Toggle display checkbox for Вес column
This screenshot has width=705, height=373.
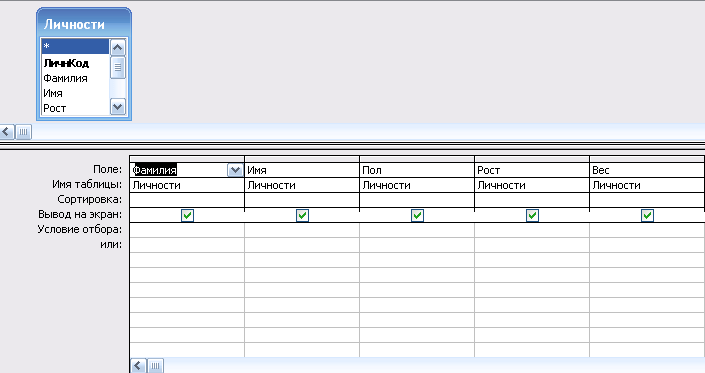coord(647,215)
